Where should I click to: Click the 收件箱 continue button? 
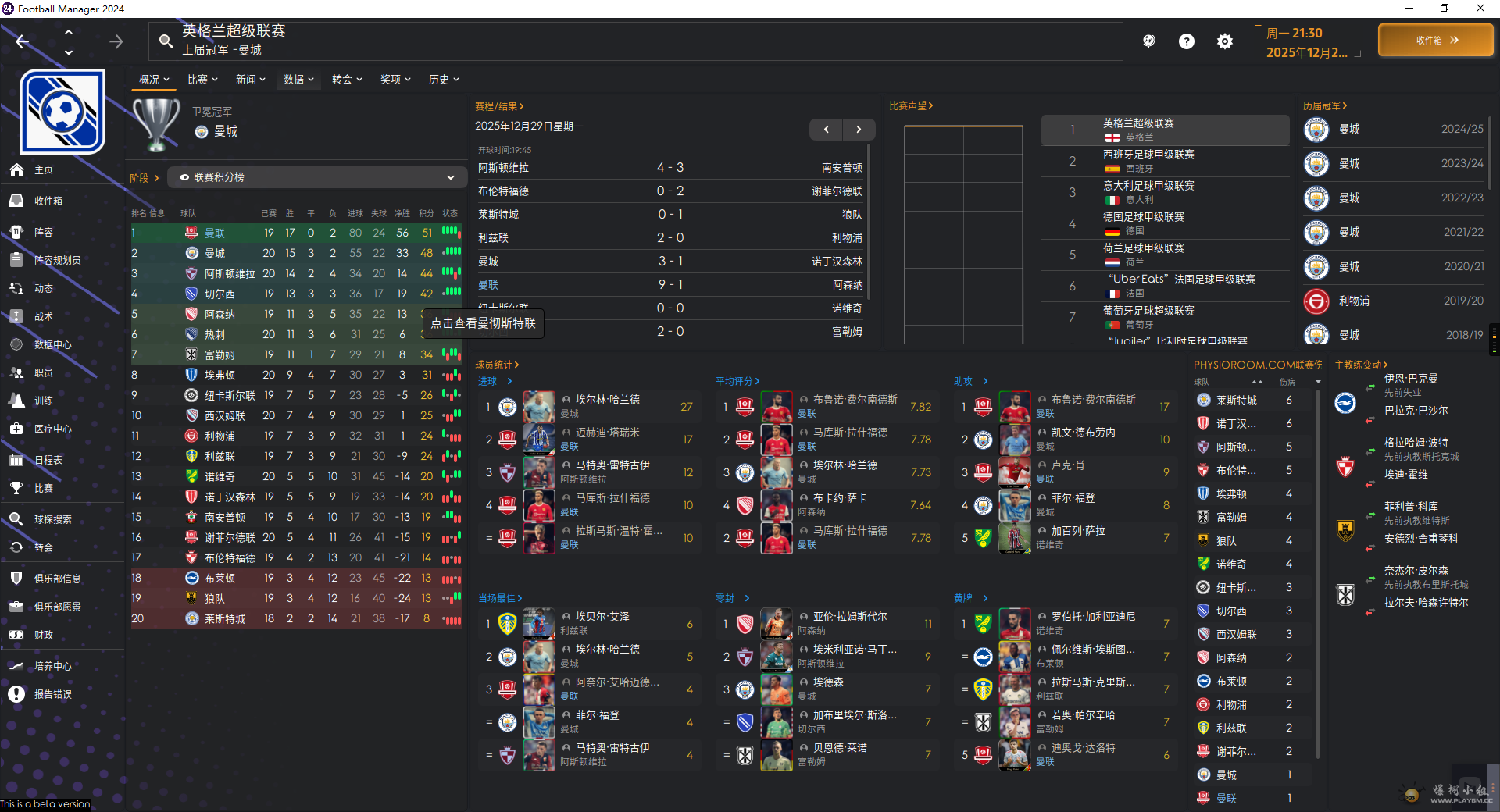point(1436,40)
